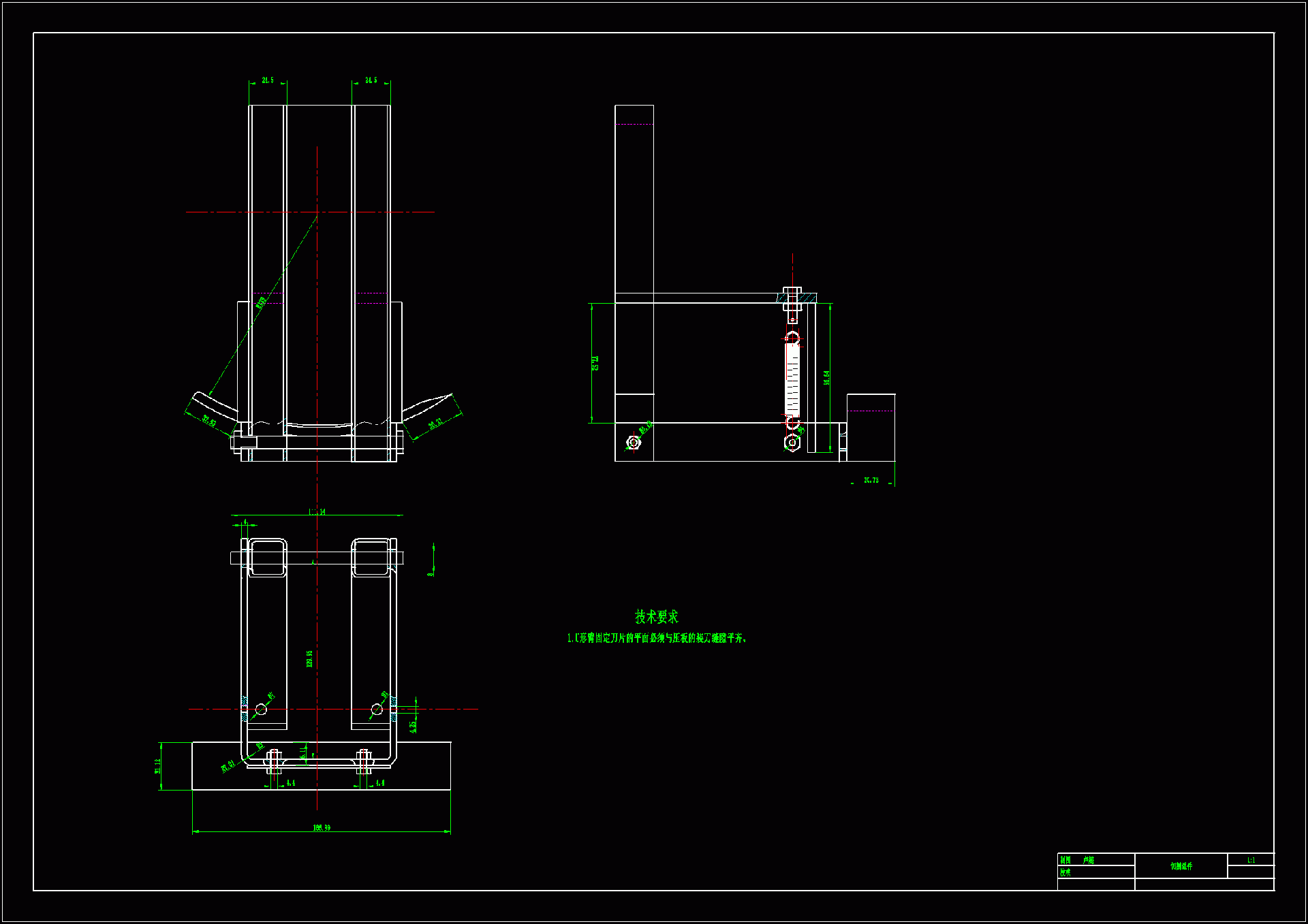
Task: Click the left circular hole in bottom view
Action: pyautogui.click(x=261, y=710)
